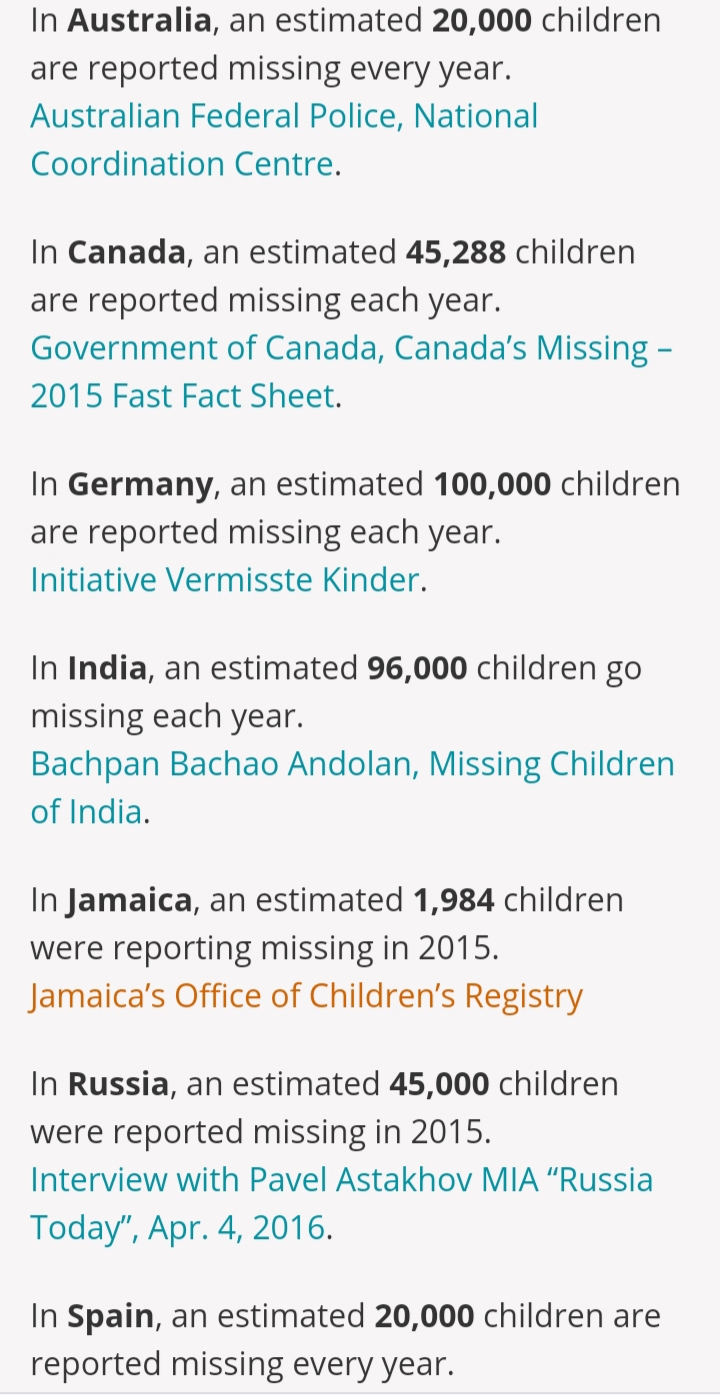720x1396 pixels.
Task: Click the bold word Australia
Action: (139, 20)
